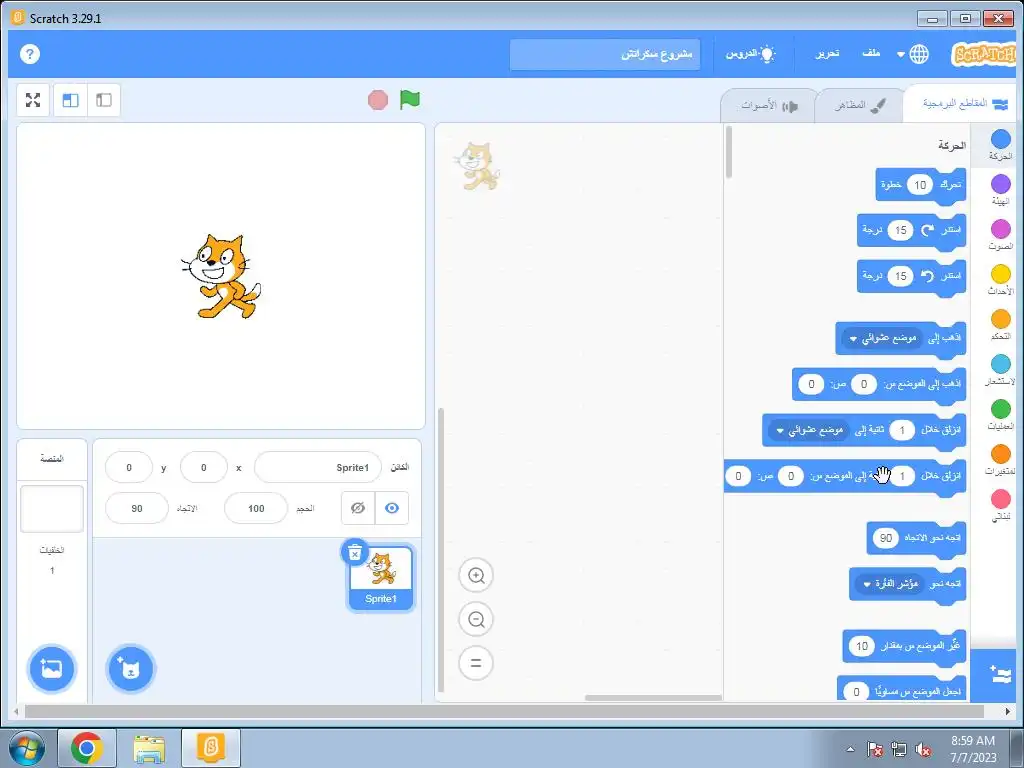Click the change x by 10 value
The height and width of the screenshot is (768, 1024).
(862, 647)
